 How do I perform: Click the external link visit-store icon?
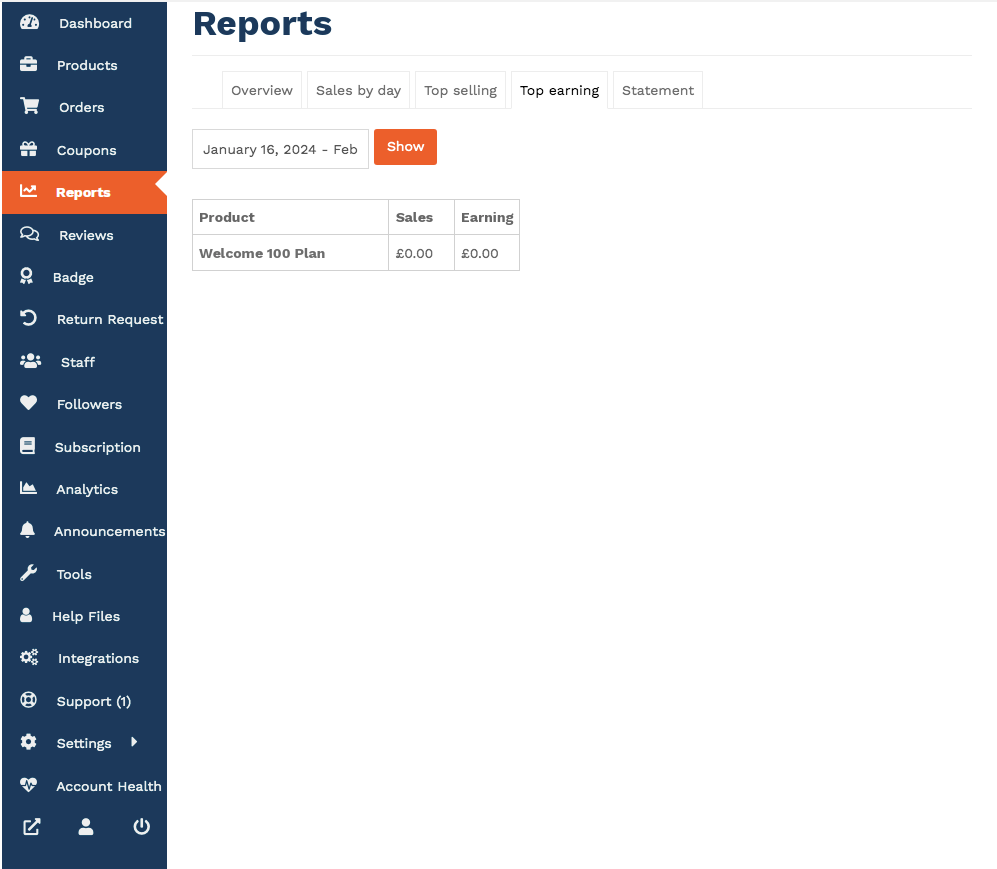32,827
